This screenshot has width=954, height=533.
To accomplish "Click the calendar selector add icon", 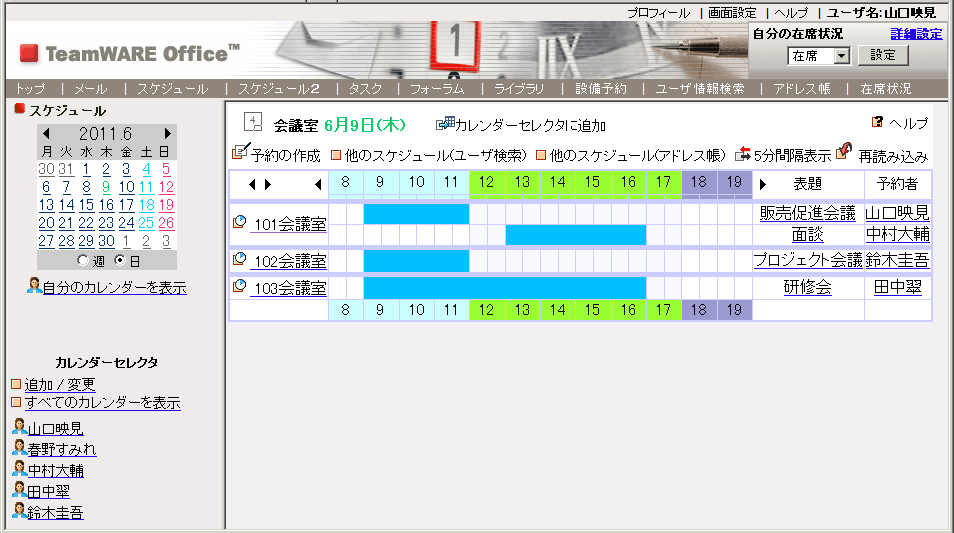I will [445, 124].
